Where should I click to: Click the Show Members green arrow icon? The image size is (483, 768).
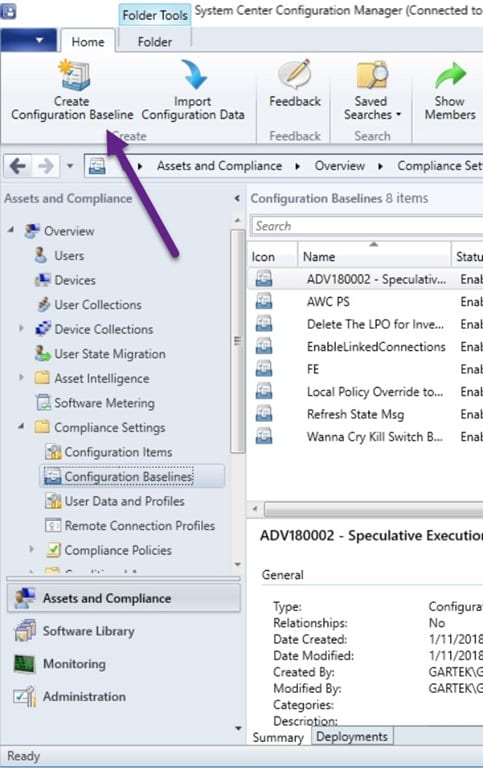tap(450, 75)
